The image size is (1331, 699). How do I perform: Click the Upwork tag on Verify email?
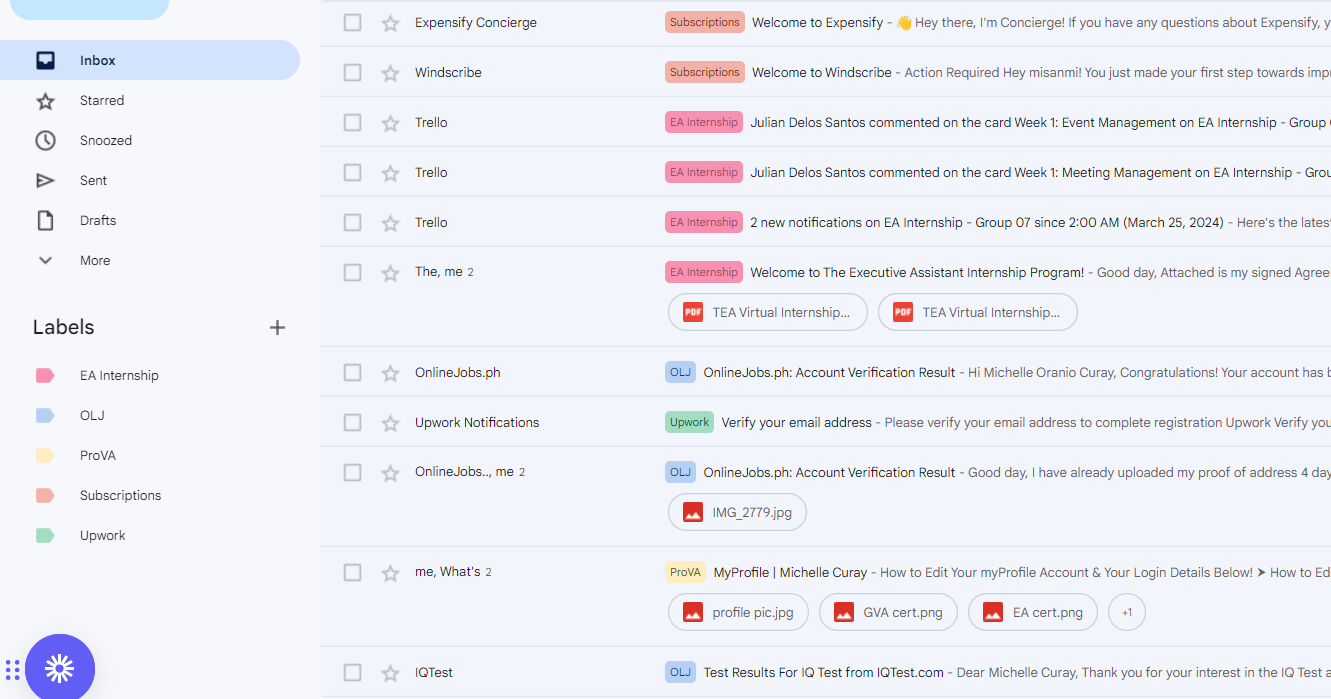[689, 422]
